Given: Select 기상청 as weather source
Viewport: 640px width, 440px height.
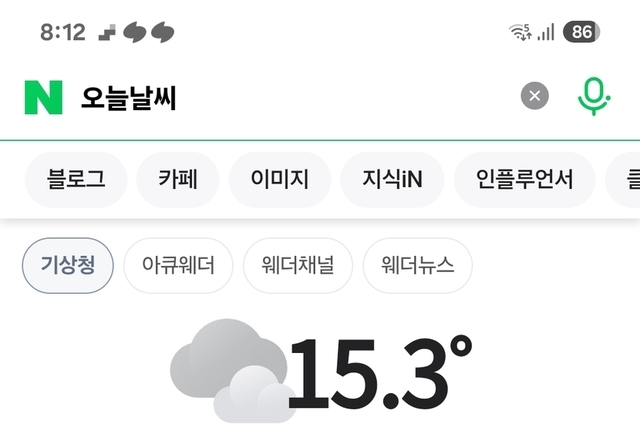Looking at the screenshot, I should coord(68,265).
